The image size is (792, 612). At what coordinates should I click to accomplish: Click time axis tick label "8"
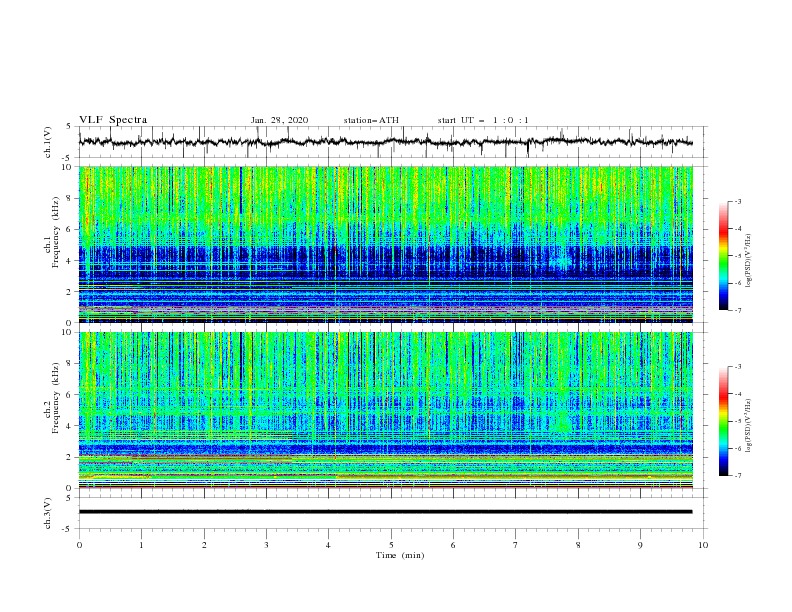pos(578,545)
